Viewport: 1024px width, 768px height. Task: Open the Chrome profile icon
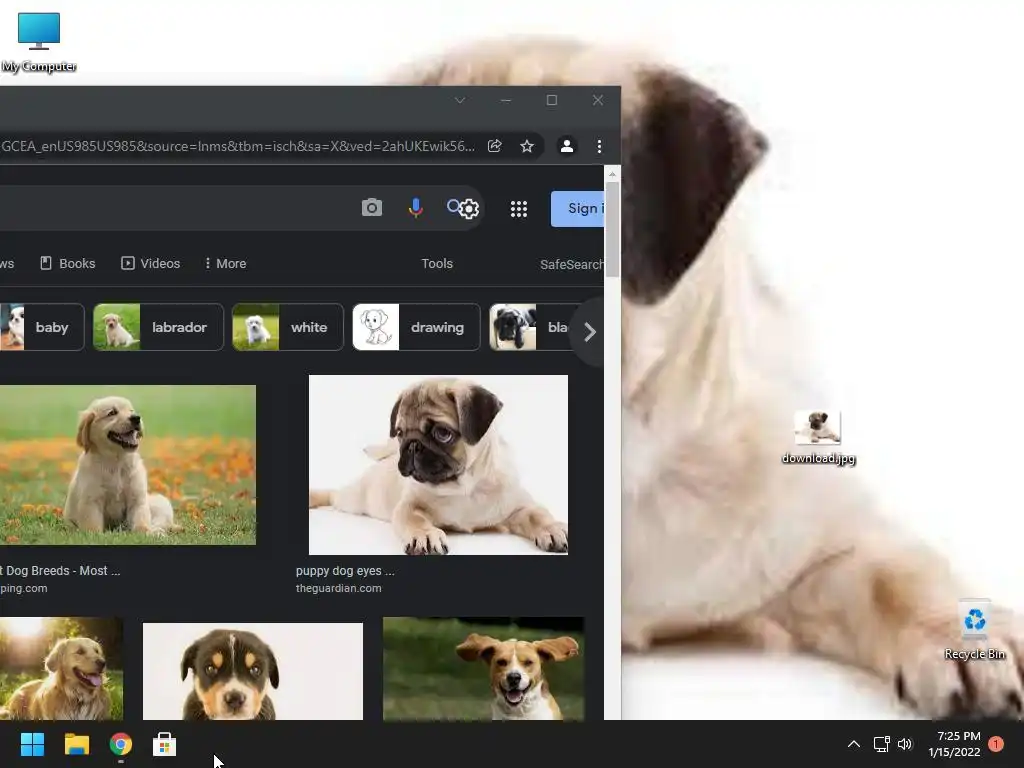coord(567,146)
